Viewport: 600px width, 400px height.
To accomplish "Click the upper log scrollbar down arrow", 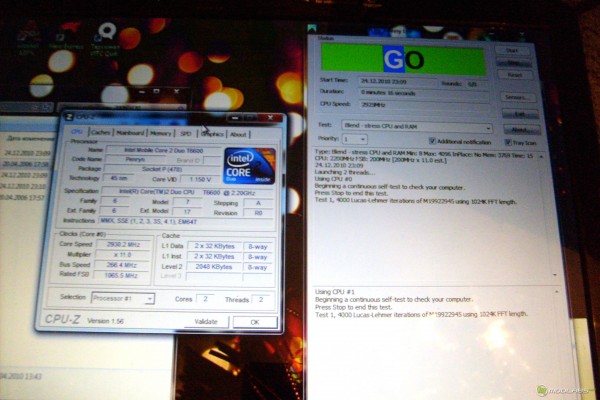I will pyautogui.click(x=555, y=275).
